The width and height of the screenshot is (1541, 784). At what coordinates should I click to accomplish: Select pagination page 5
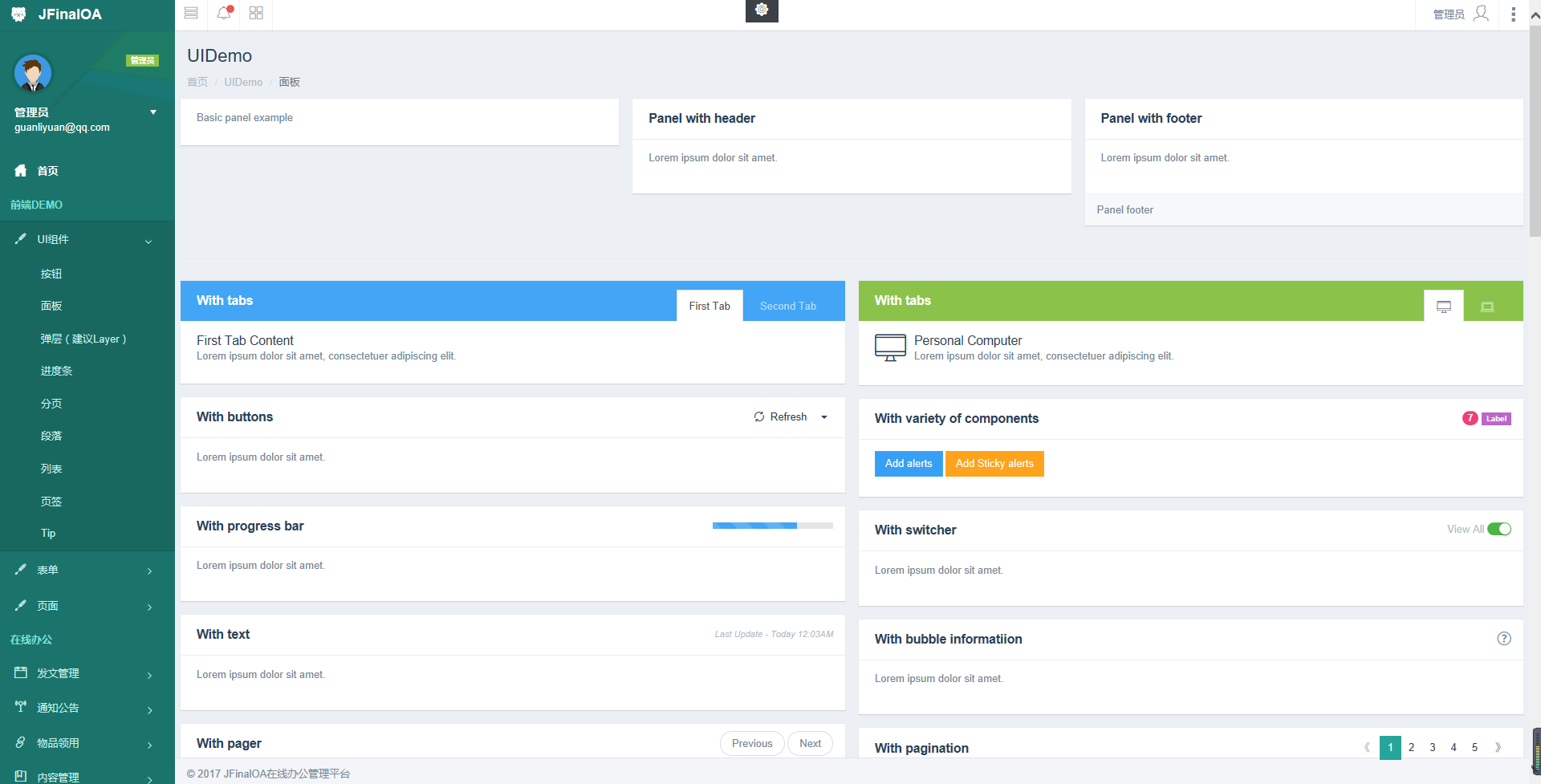point(1474,747)
